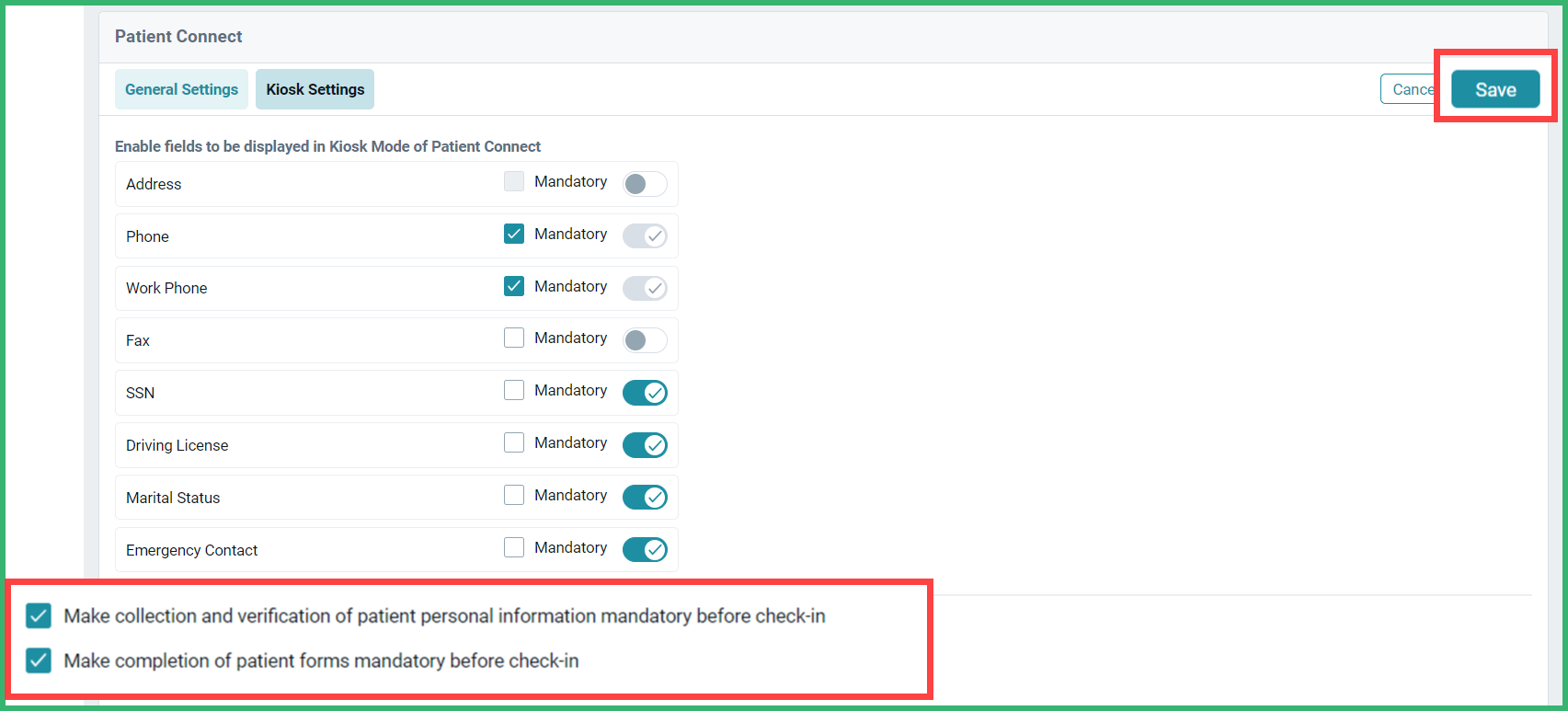Uncheck Work Phone's Mandatory checkbox
This screenshot has height=711, width=1568.
click(513, 285)
